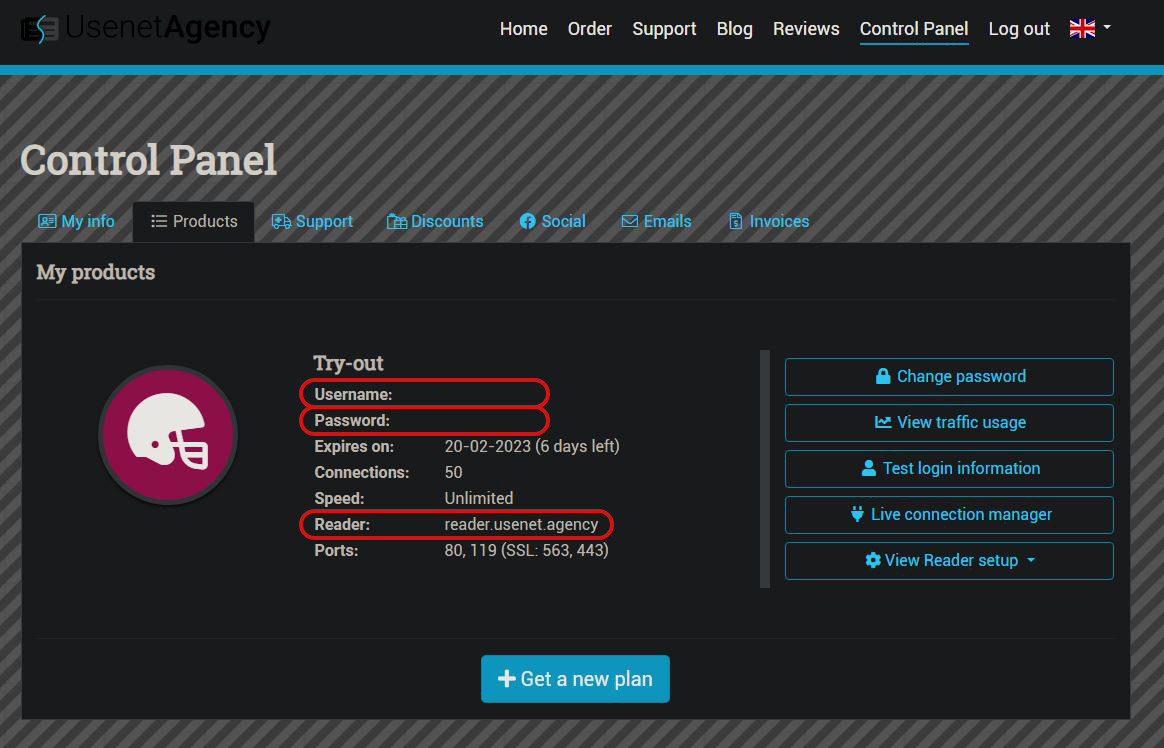Open the Support tab in the control panel
This screenshot has width=1164, height=748.
click(312, 221)
